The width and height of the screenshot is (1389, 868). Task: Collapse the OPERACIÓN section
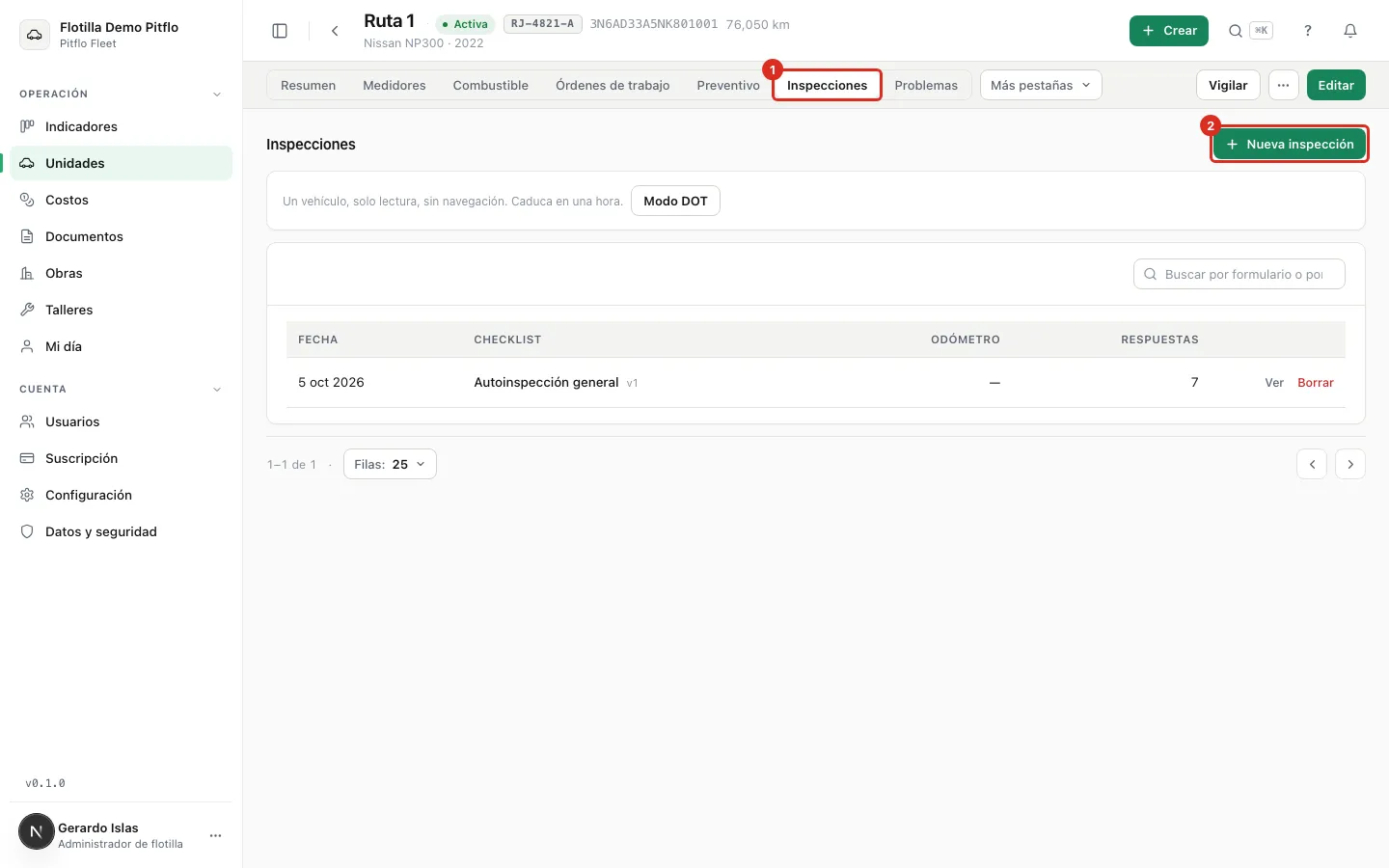coord(217,95)
